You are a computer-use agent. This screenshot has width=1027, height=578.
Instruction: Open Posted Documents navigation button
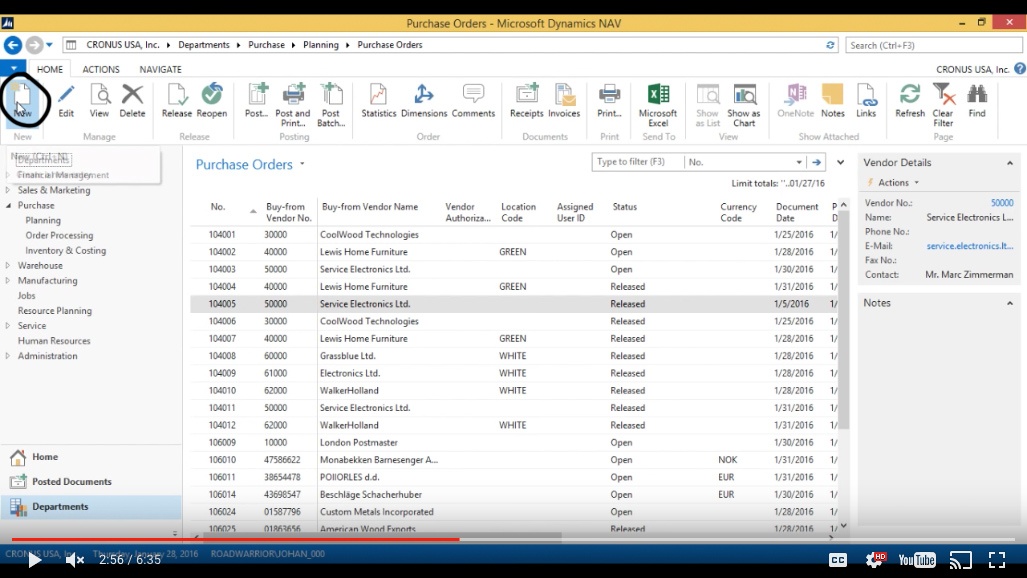(x=91, y=482)
